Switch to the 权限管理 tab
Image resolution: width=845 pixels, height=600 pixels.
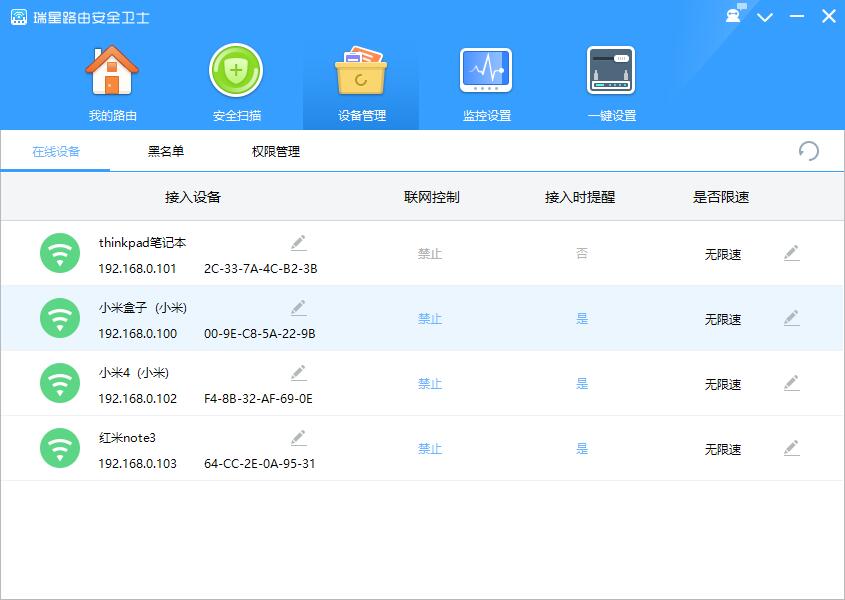click(x=275, y=151)
